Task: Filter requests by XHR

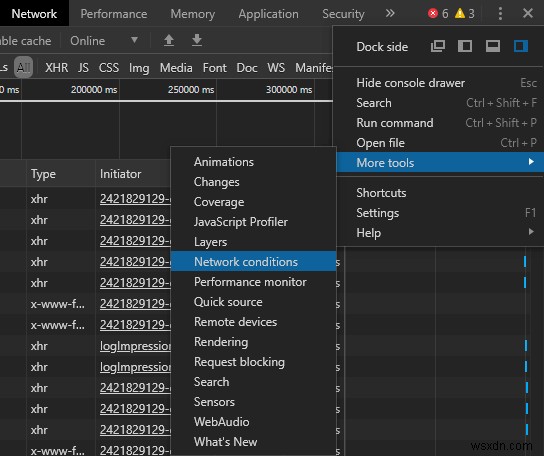Action: tap(57, 68)
